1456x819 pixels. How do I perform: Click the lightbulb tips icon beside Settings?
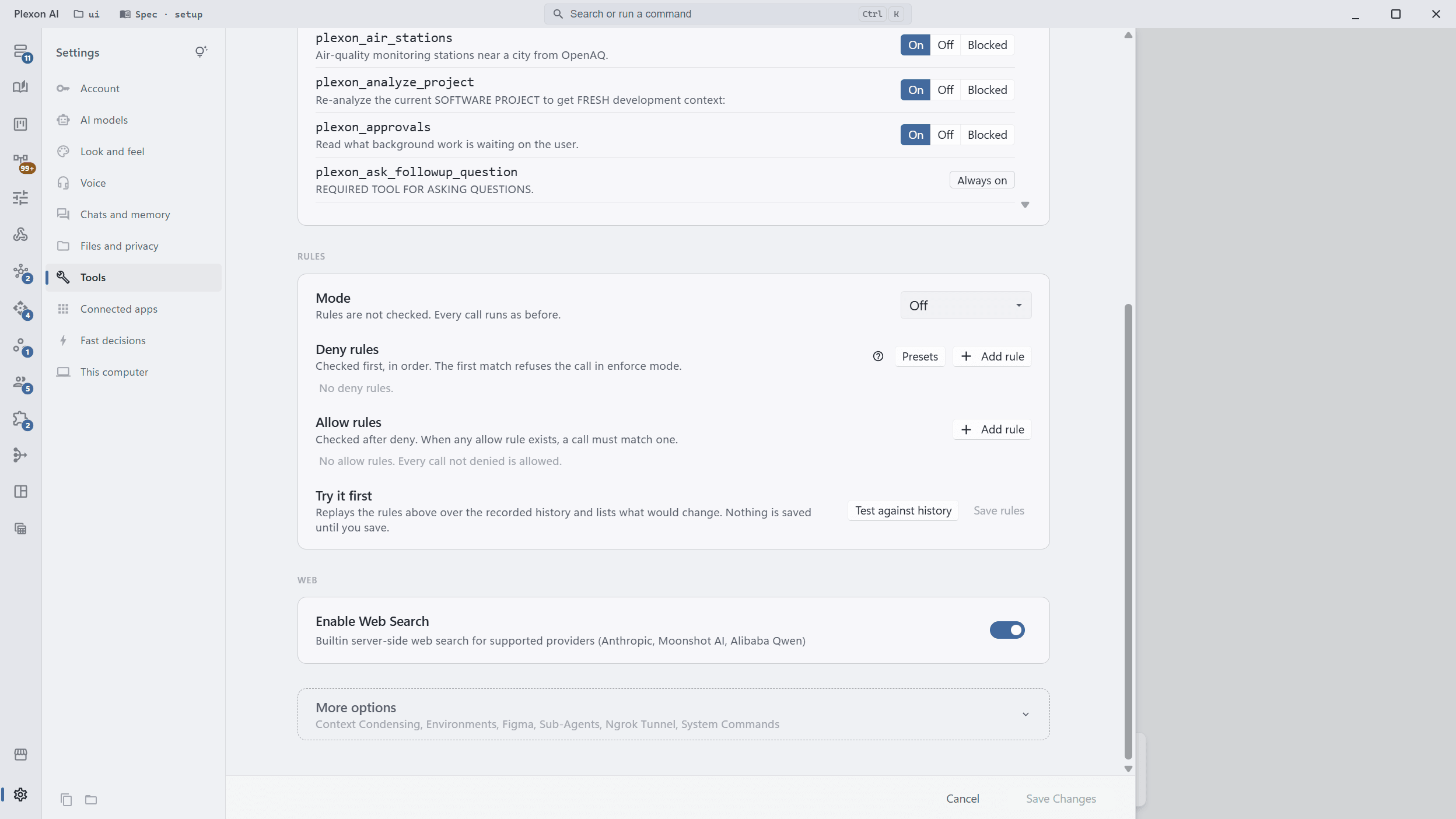pyautogui.click(x=201, y=52)
